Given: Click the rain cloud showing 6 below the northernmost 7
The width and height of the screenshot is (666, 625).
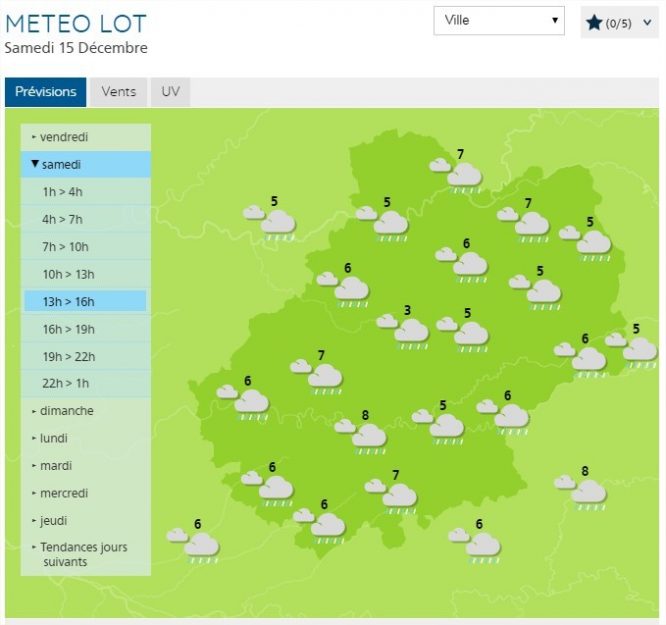Looking at the screenshot, I should tap(462, 263).
